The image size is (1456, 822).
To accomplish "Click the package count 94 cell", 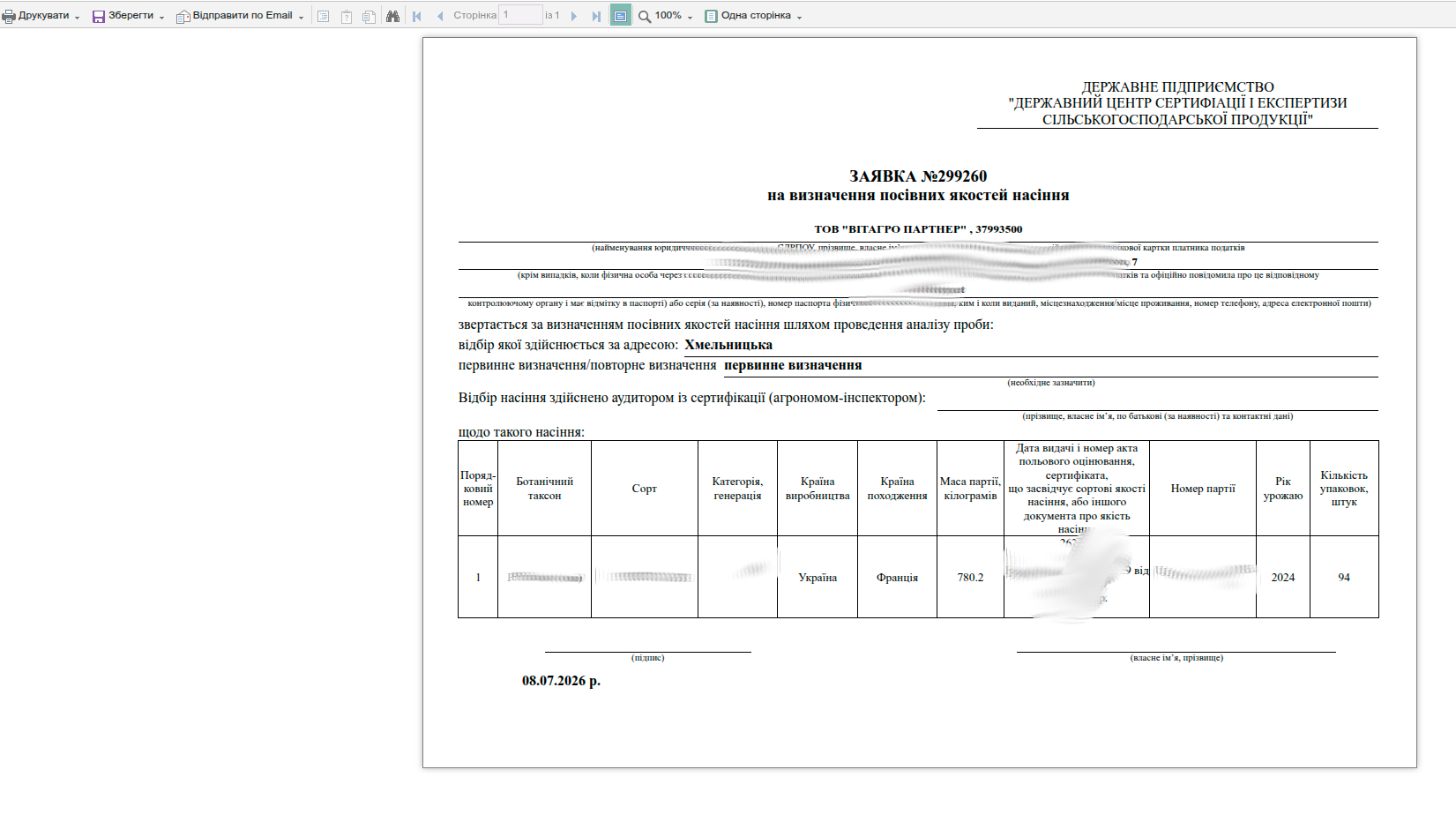I will [x=1344, y=578].
